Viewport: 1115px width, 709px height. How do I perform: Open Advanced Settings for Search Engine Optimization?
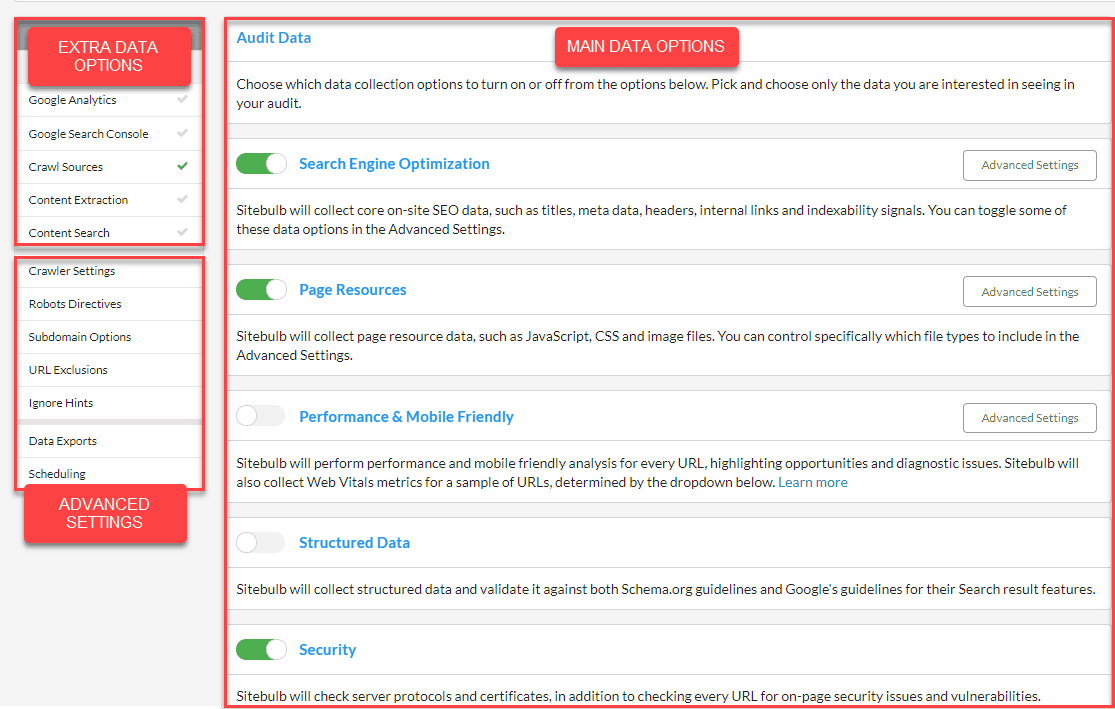click(1030, 165)
